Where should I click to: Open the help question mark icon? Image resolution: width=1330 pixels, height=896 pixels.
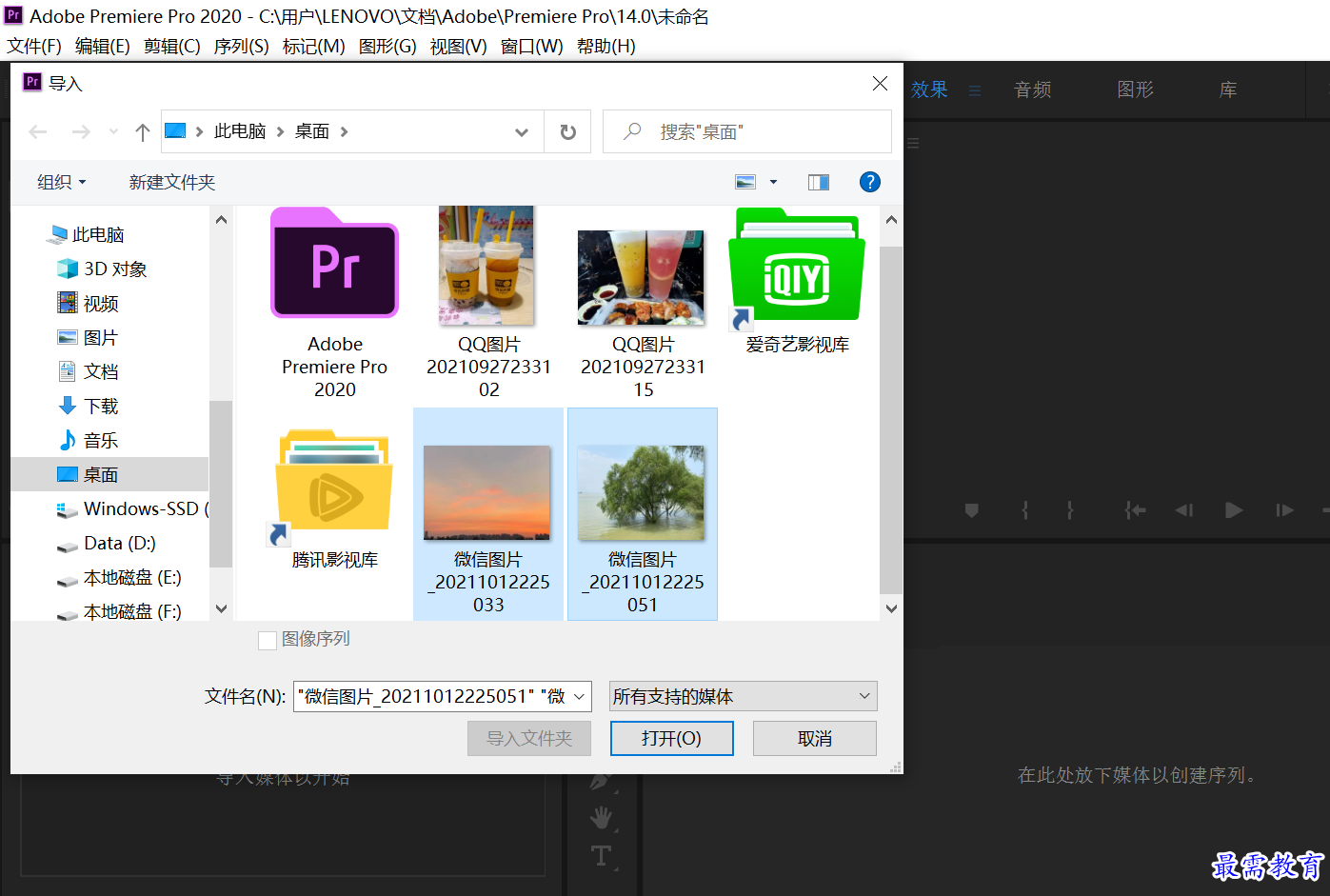[x=869, y=182]
